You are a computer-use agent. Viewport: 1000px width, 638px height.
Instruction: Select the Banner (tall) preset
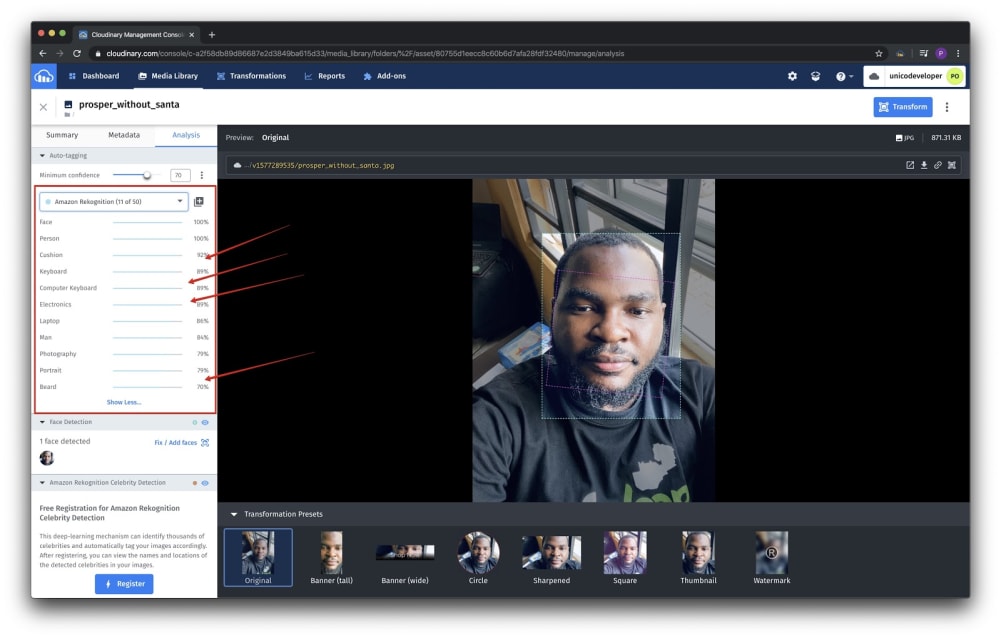pyautogui.click(x=331, y=557)
